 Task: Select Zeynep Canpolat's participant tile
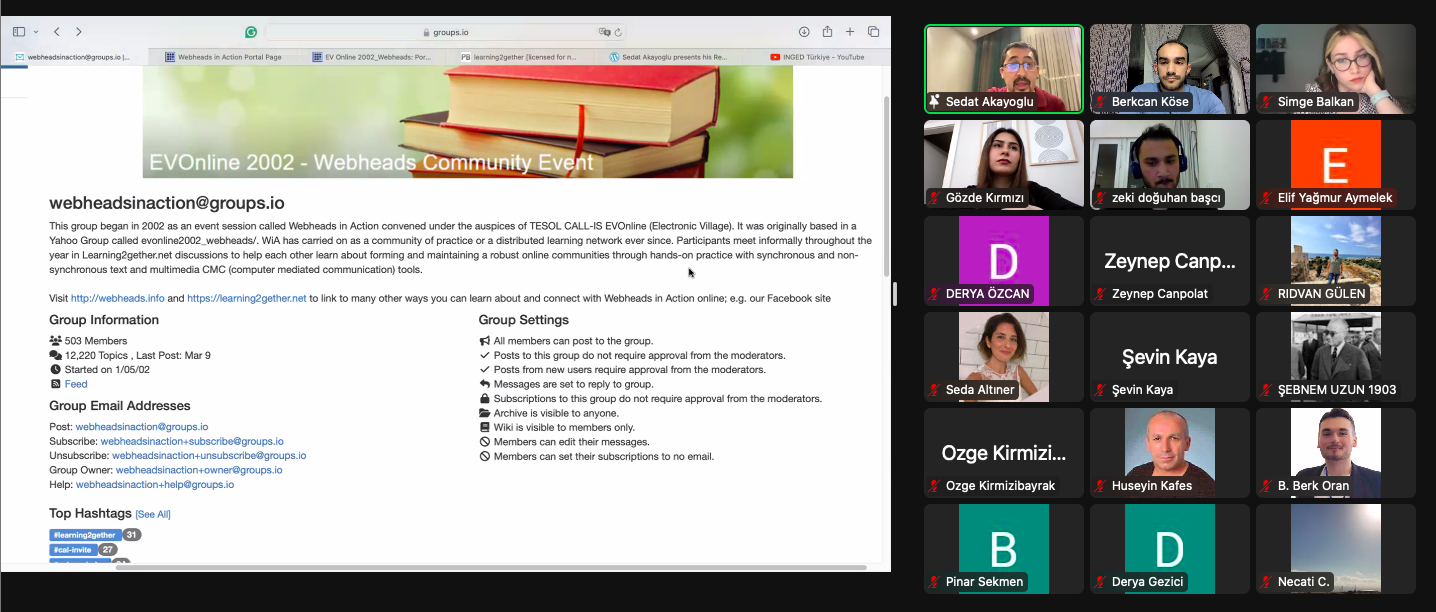(x=1170, y=261)
